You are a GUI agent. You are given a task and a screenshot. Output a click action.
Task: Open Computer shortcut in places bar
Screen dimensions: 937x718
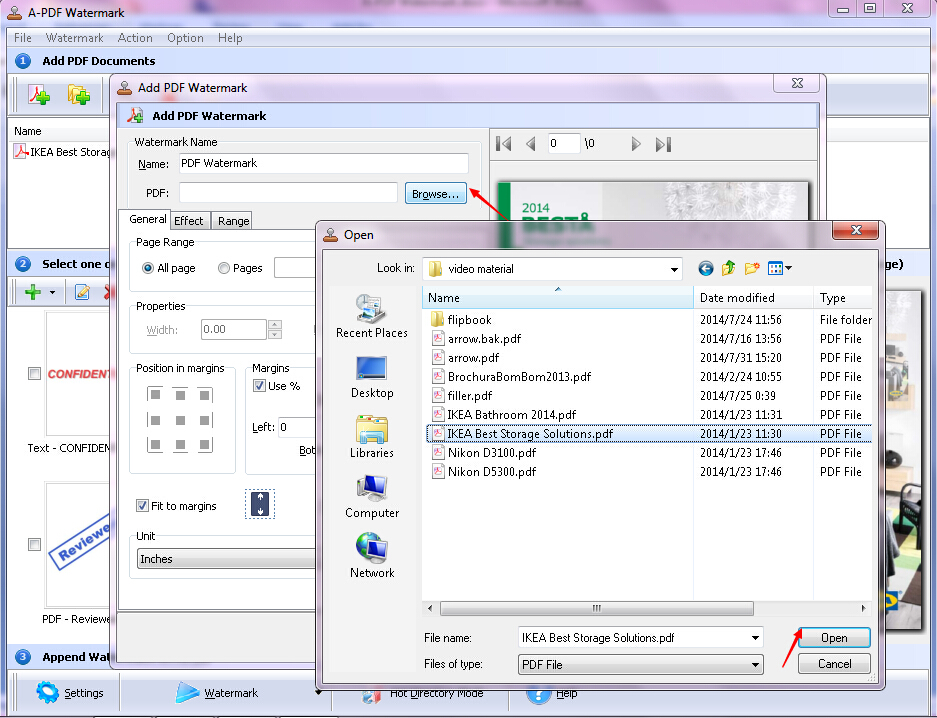pyautogui.click(x=372, y=497)
